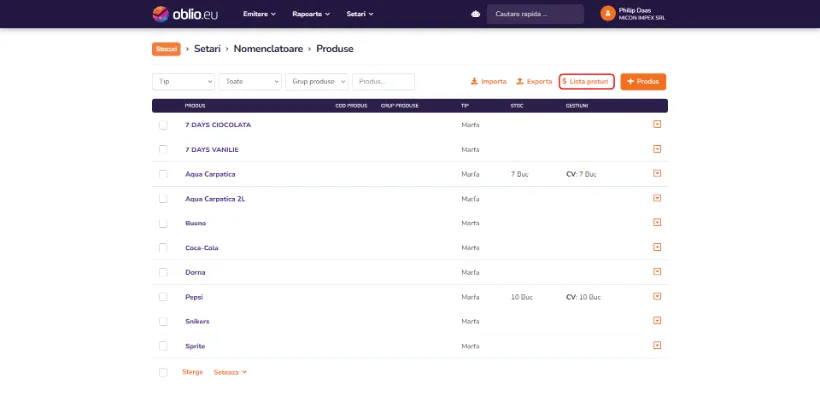The image size is (820, 407).
Task: Click the Produse breadcrumb
Action: click(x=335, y=49)
